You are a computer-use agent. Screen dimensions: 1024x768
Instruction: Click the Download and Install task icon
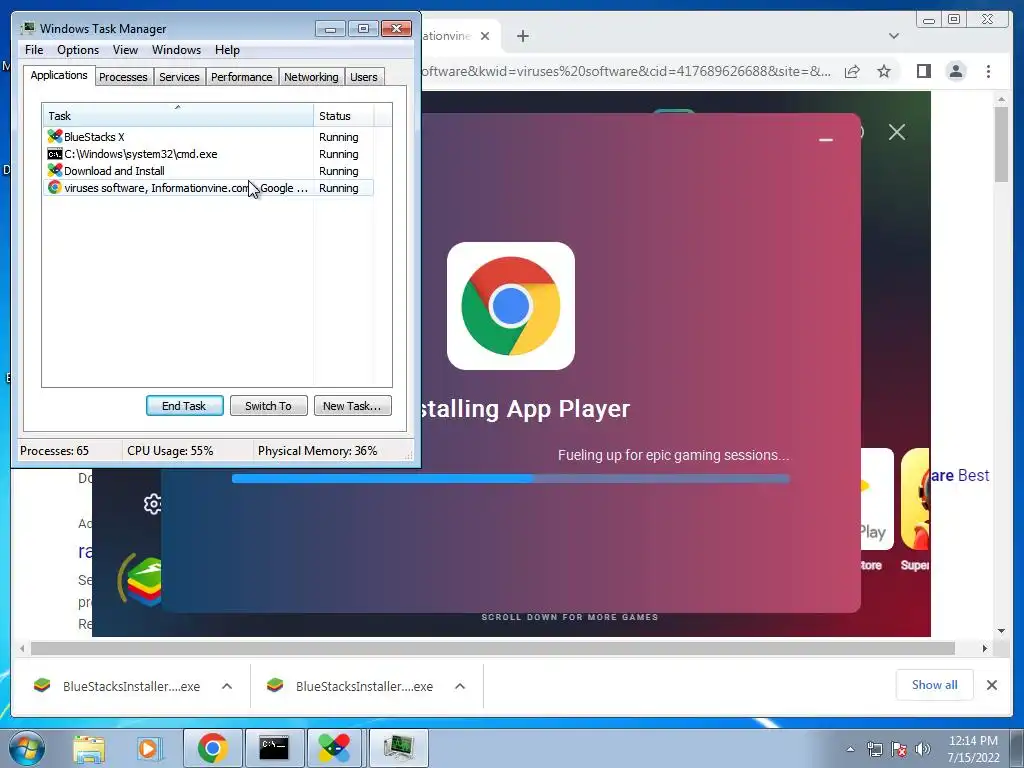(x=55, y=170)
